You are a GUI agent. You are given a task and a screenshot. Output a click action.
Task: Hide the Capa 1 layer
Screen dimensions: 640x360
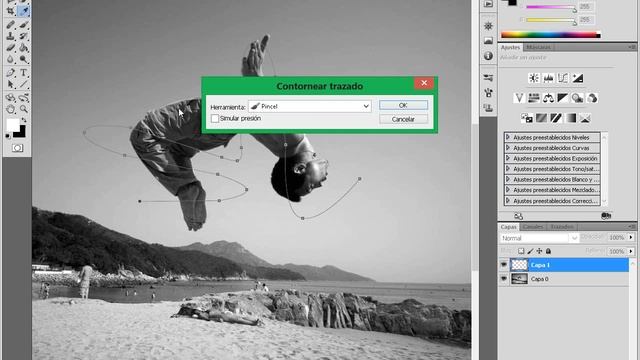(504, 265)
